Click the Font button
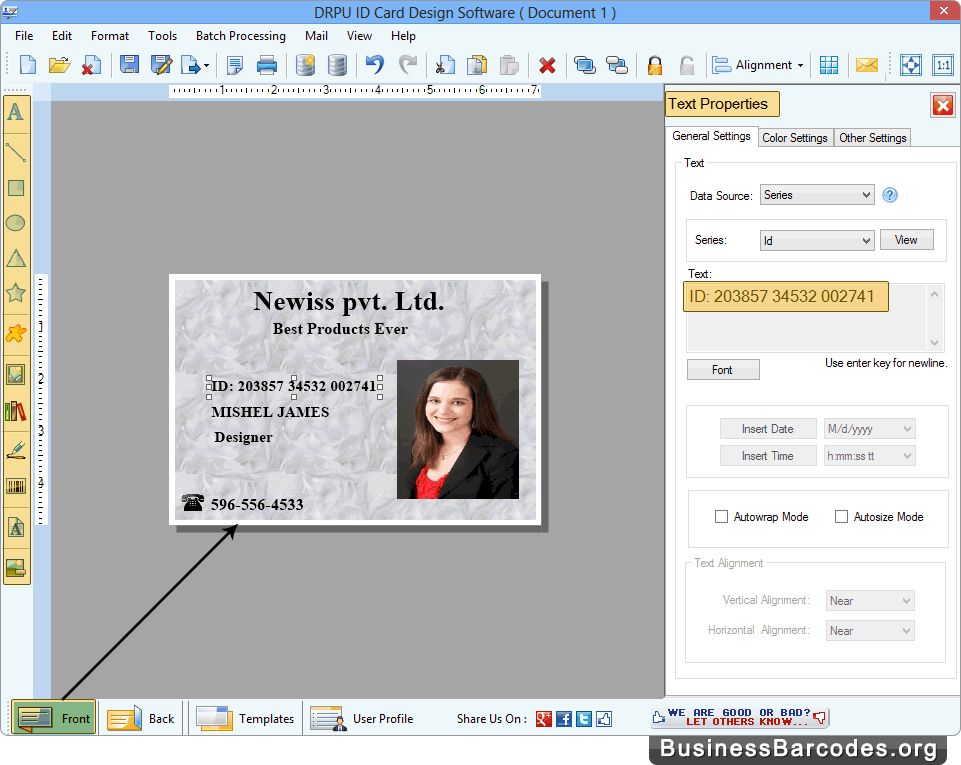Screen dimensions: 961x765 [x=722, y=370]
